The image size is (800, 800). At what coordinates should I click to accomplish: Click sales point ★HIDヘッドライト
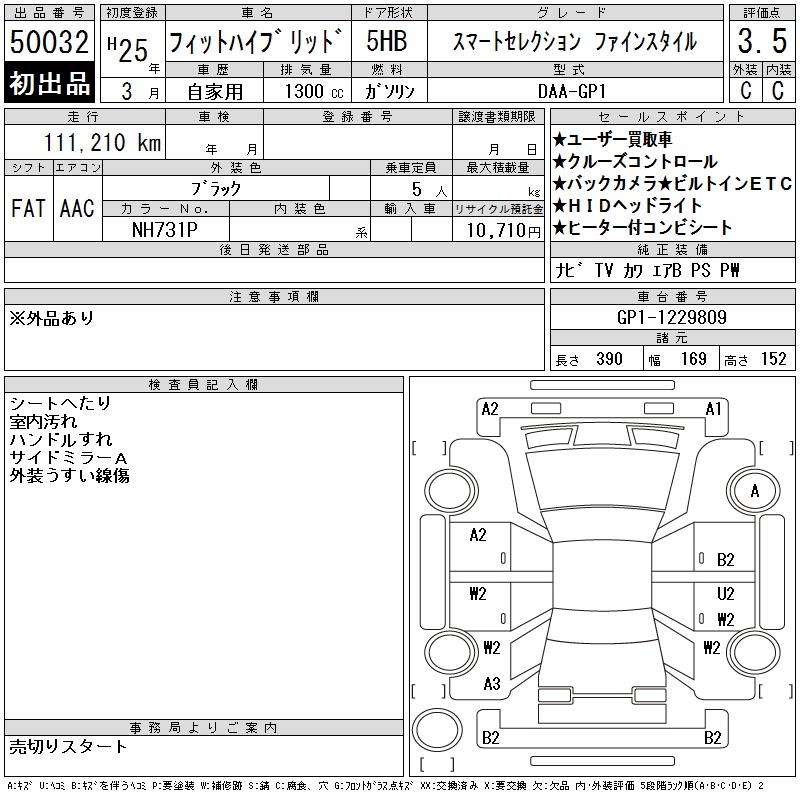coord(627,205)
